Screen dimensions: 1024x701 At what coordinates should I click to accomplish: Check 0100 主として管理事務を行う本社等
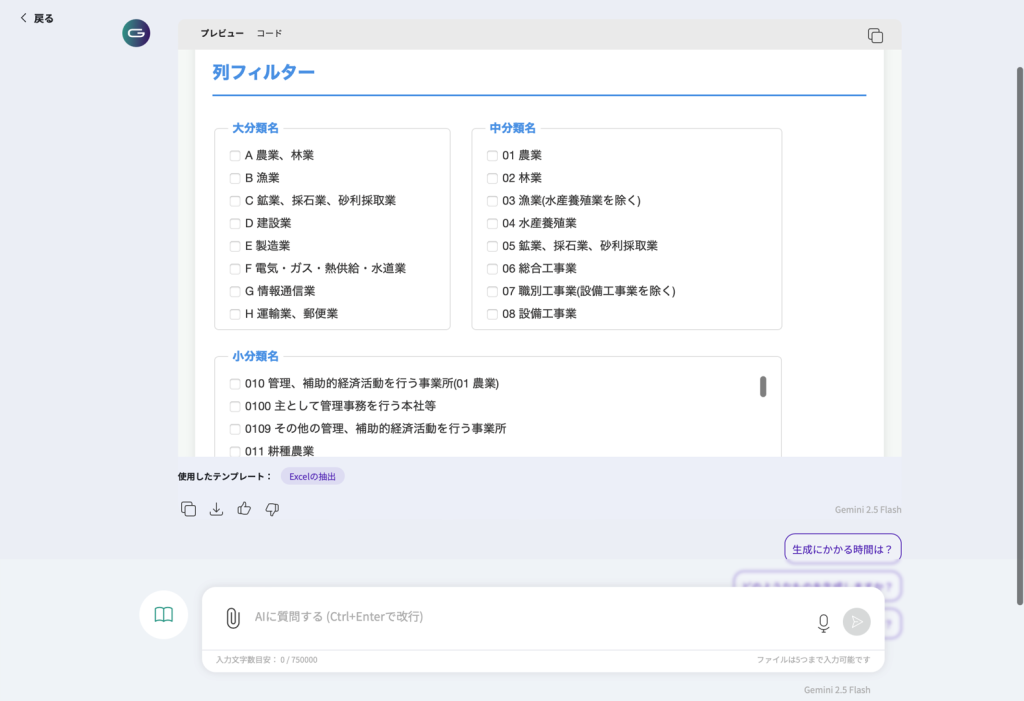pyautogui.click(x=235, y=406)
